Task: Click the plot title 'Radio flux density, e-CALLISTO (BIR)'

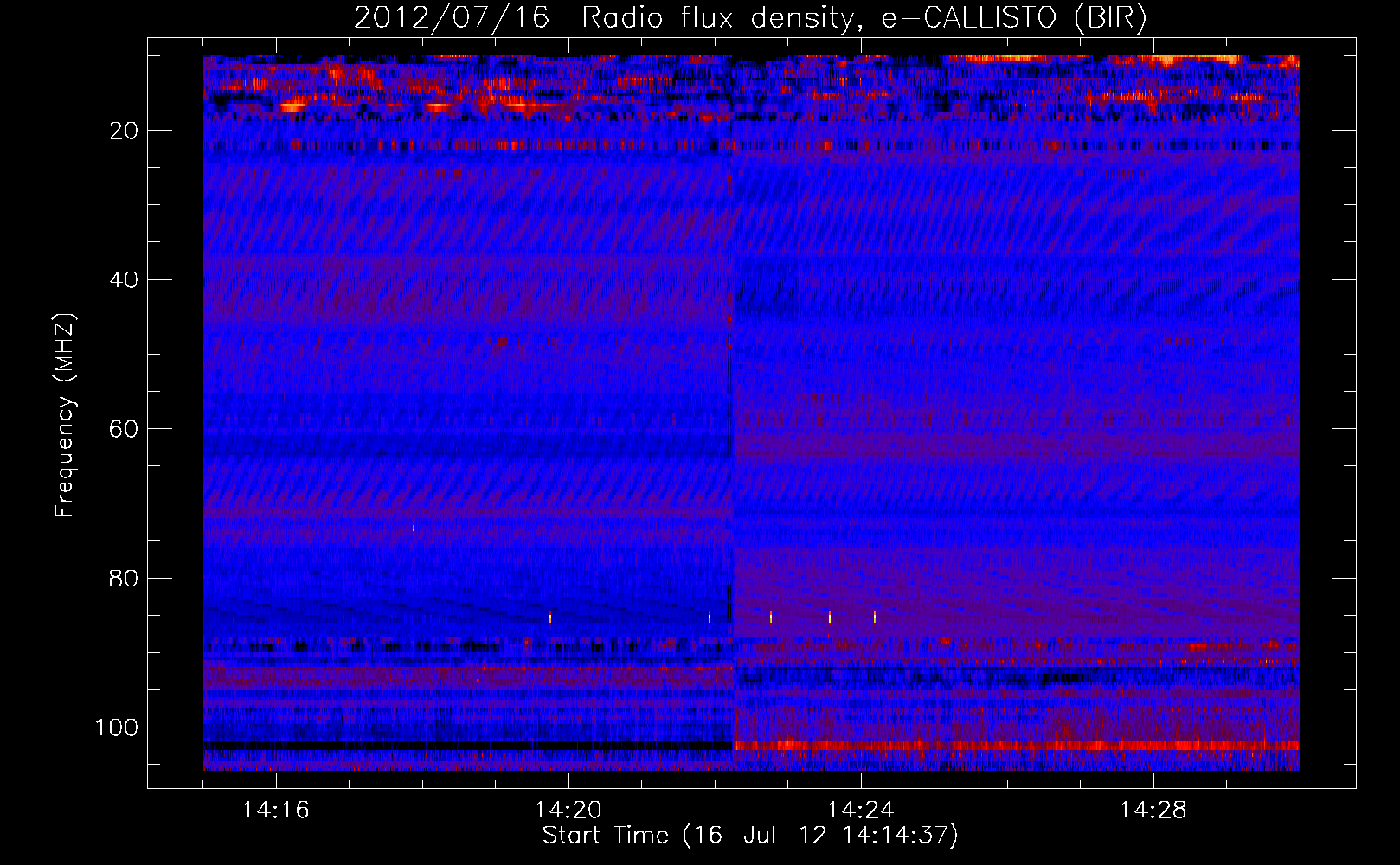Action: [864, 18]
